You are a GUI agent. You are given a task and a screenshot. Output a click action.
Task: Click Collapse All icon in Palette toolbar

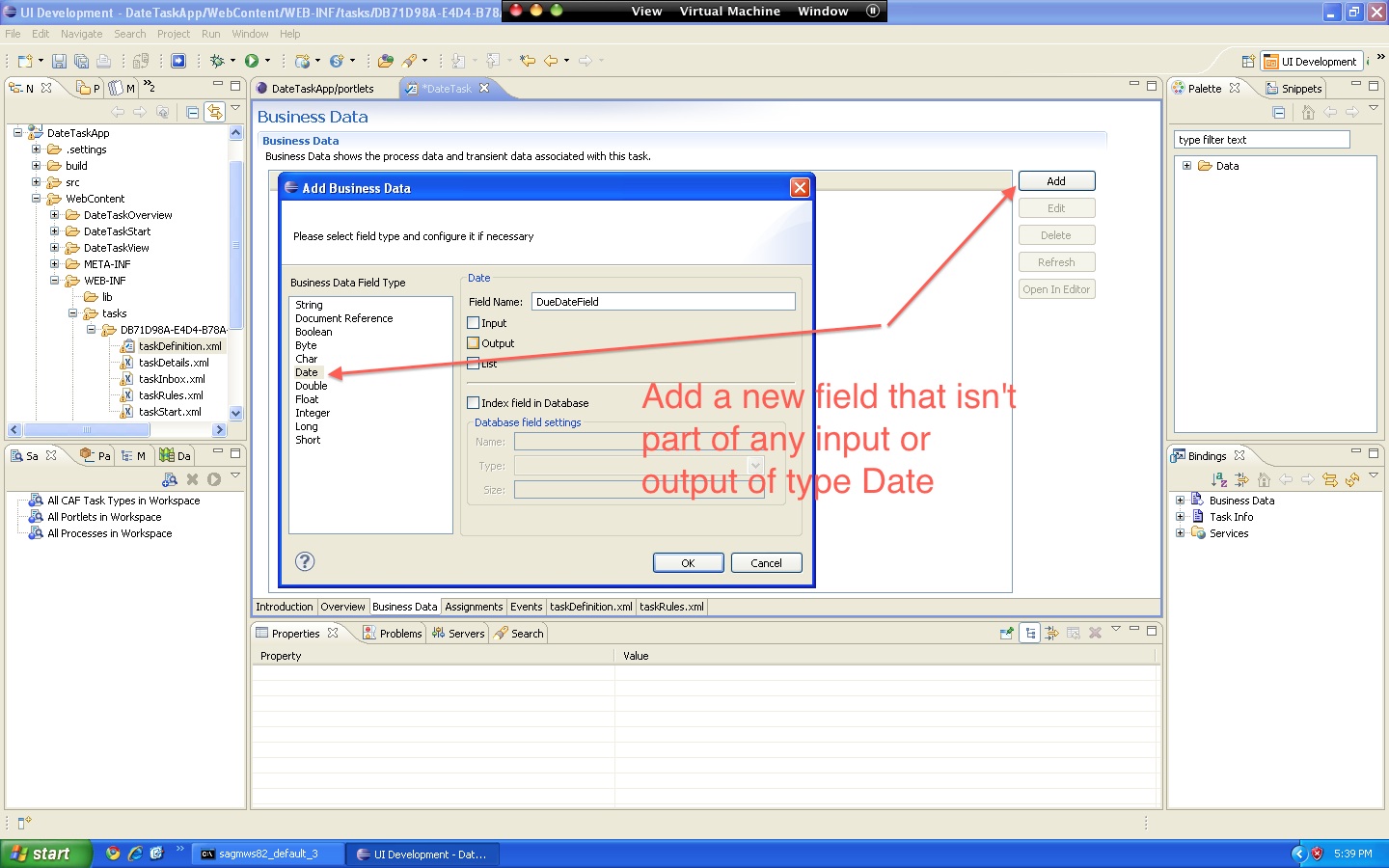1279,113
